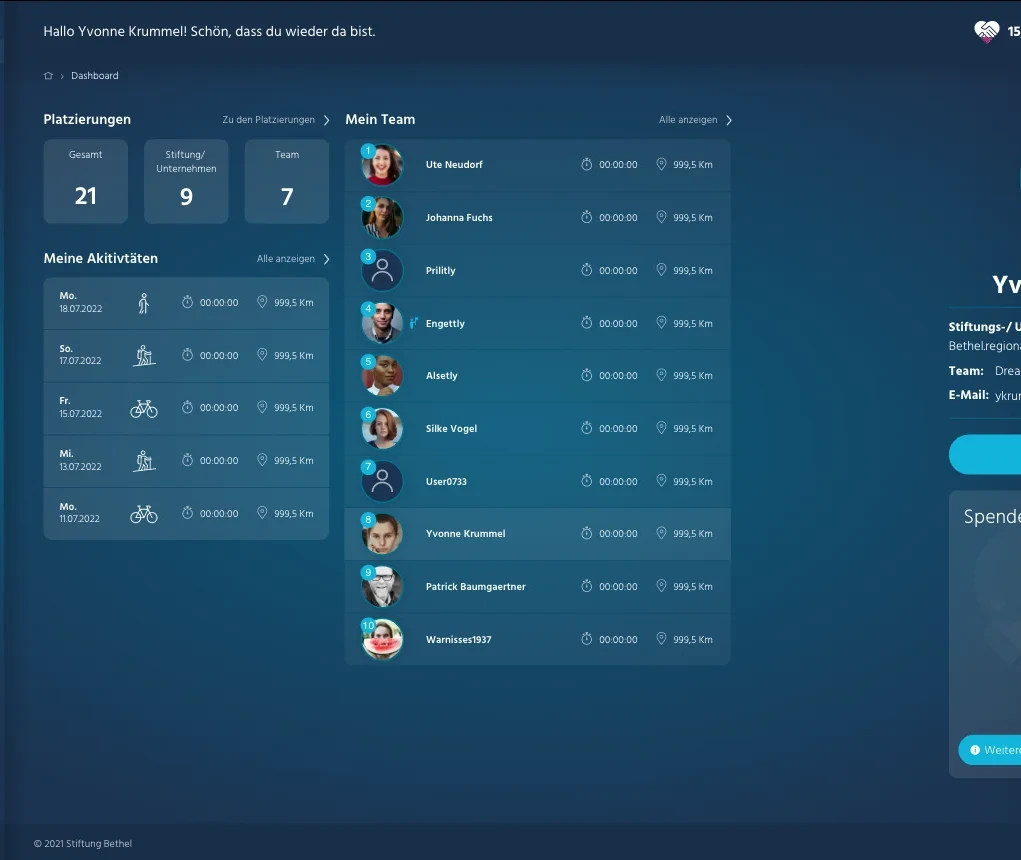This screenshot has height=860, width=1021.
Task: Click the walking activity icon from 18.07.2022
Action: pyautogui.click(x=144, y=301)
